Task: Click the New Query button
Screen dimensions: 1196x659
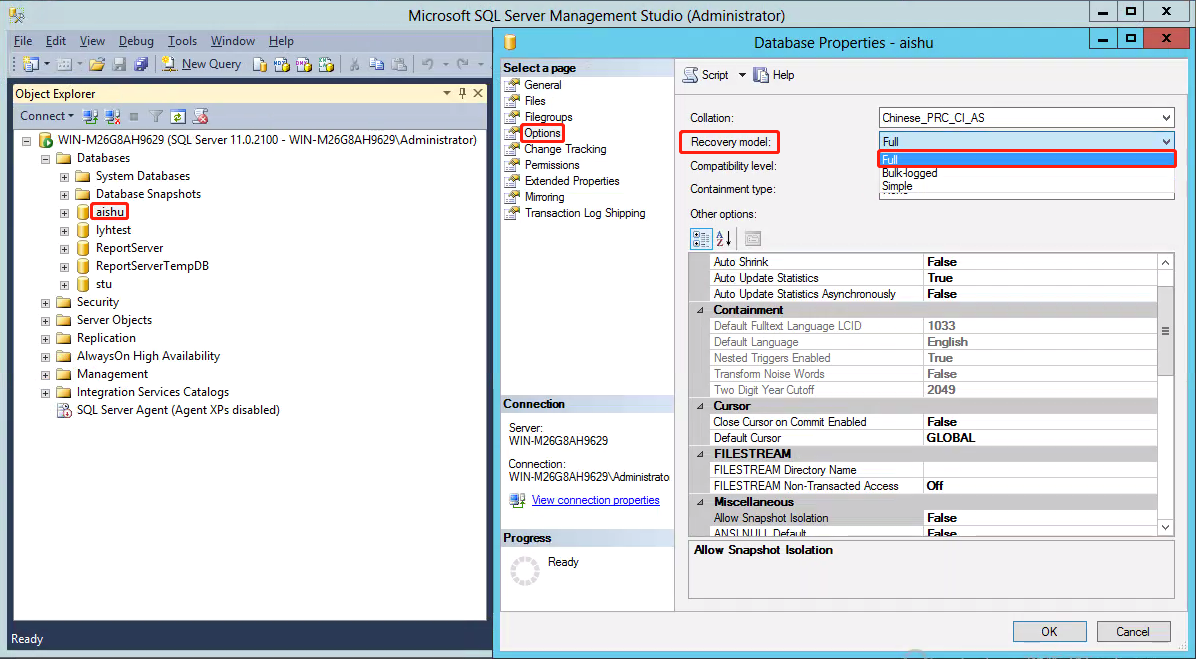Action: click(x=202, y=64)
